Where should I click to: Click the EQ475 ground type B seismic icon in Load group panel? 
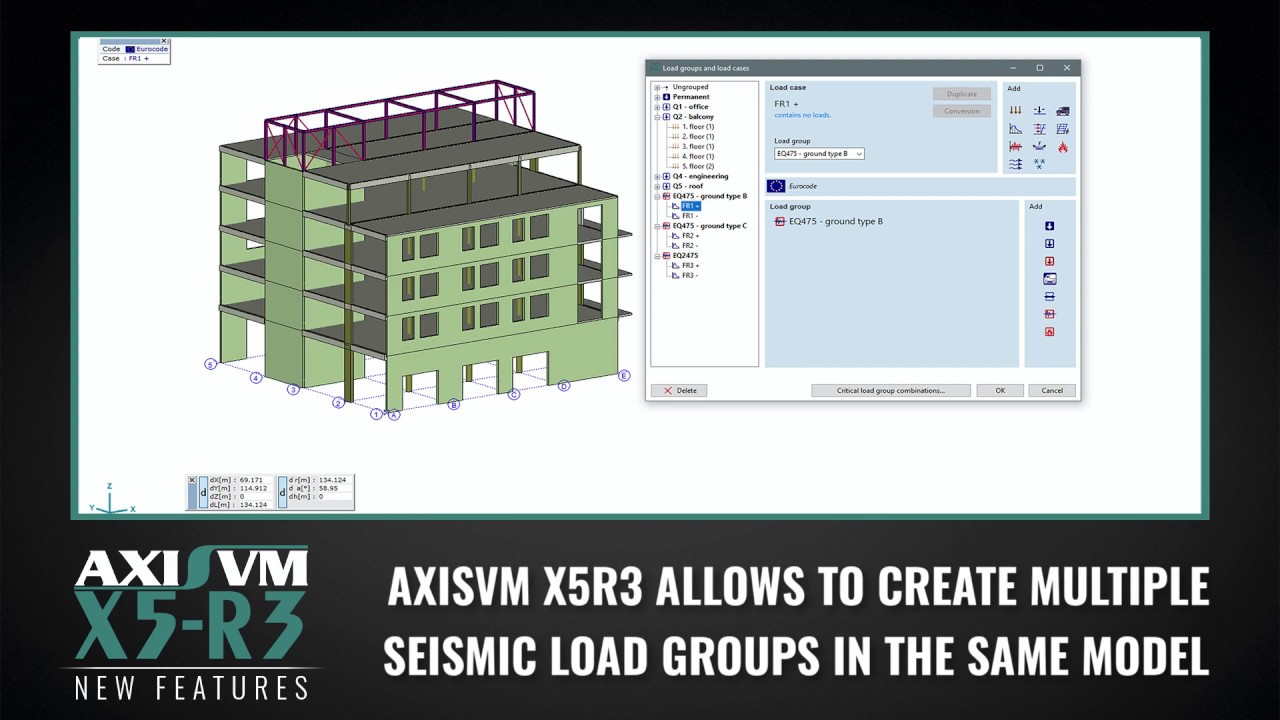[780, 222]
